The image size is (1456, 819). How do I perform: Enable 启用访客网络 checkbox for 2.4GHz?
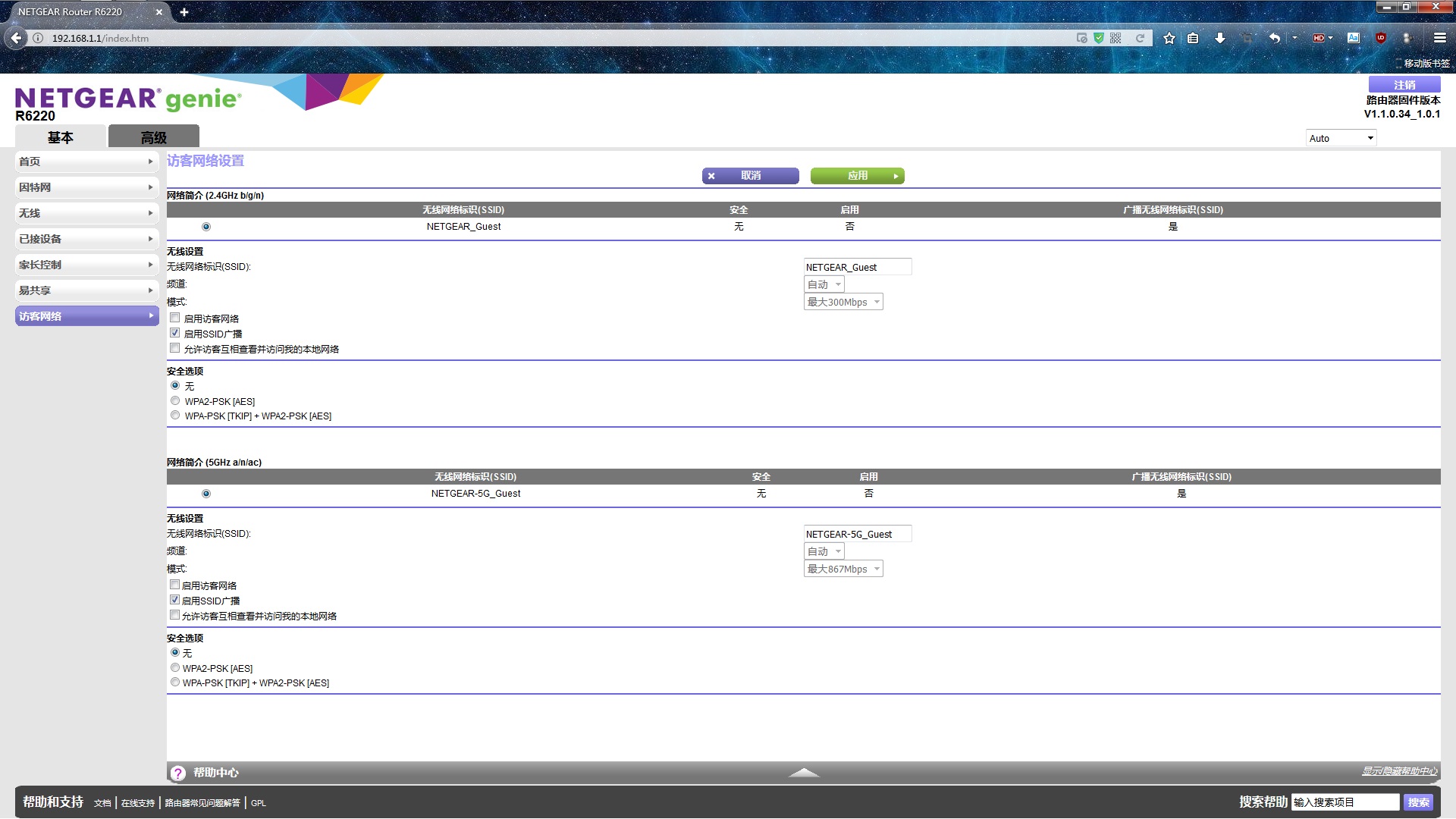pos(175,318)
